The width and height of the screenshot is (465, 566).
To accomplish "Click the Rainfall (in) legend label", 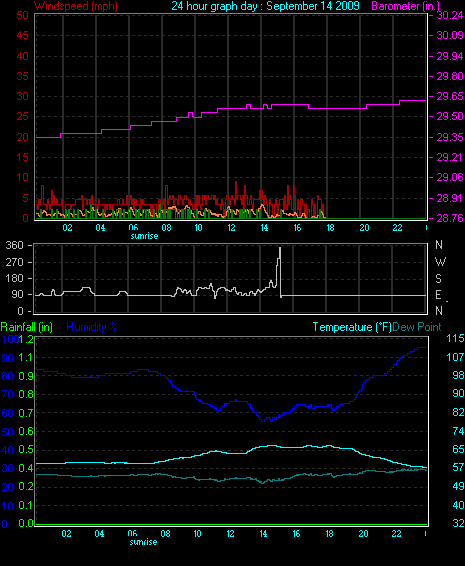I will pos(27,327).
